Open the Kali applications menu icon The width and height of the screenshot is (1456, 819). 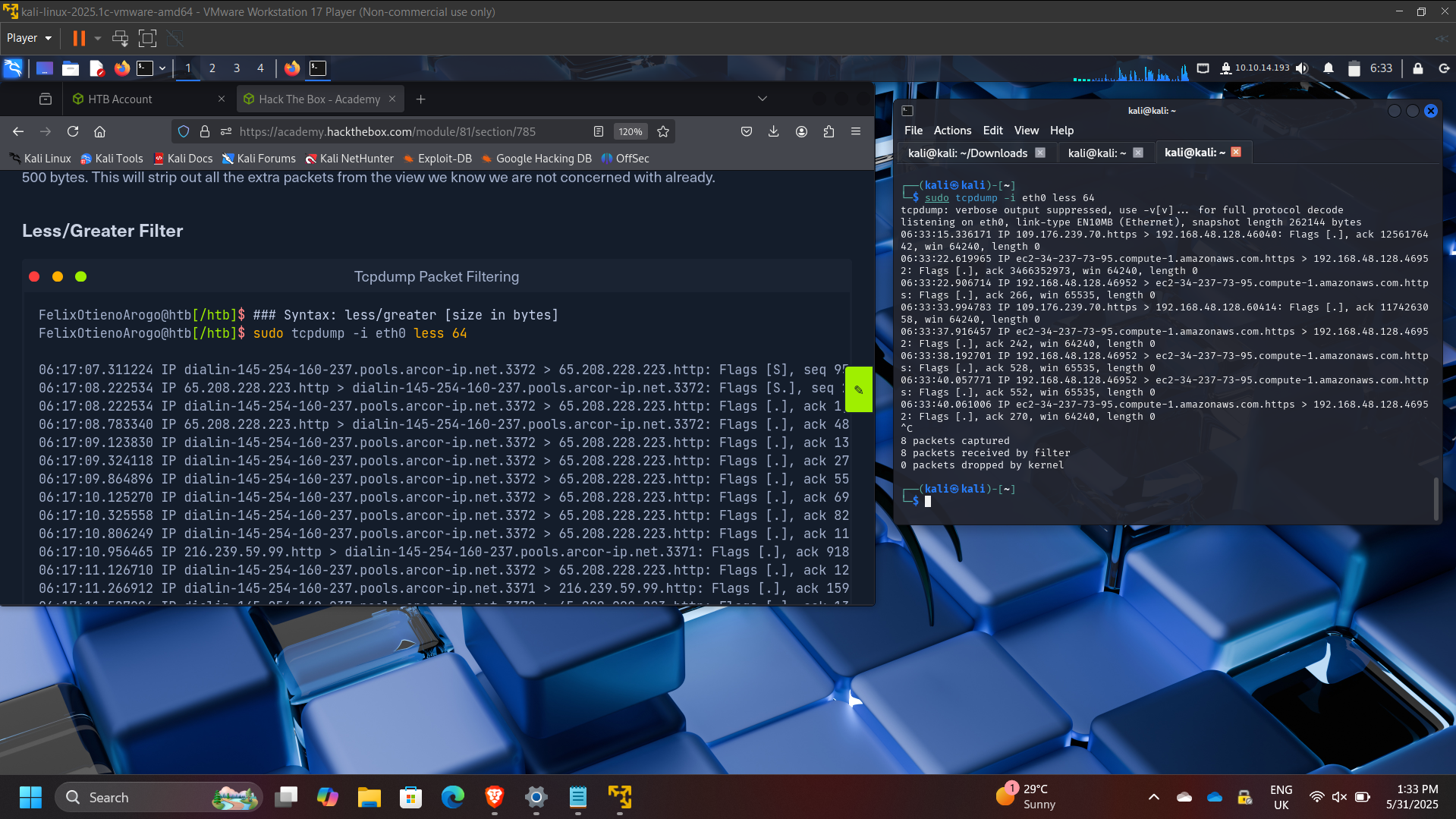(13, 68)
